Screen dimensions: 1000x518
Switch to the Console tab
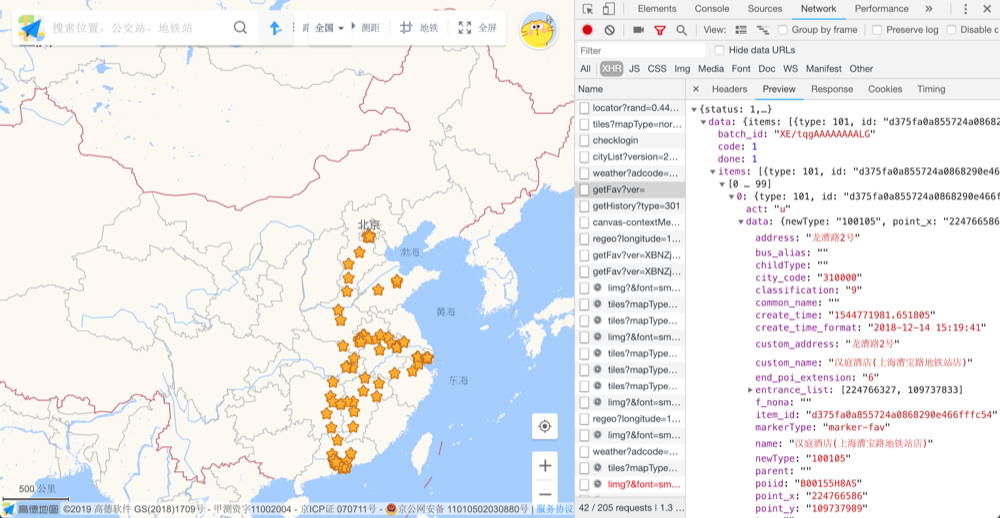712,9
